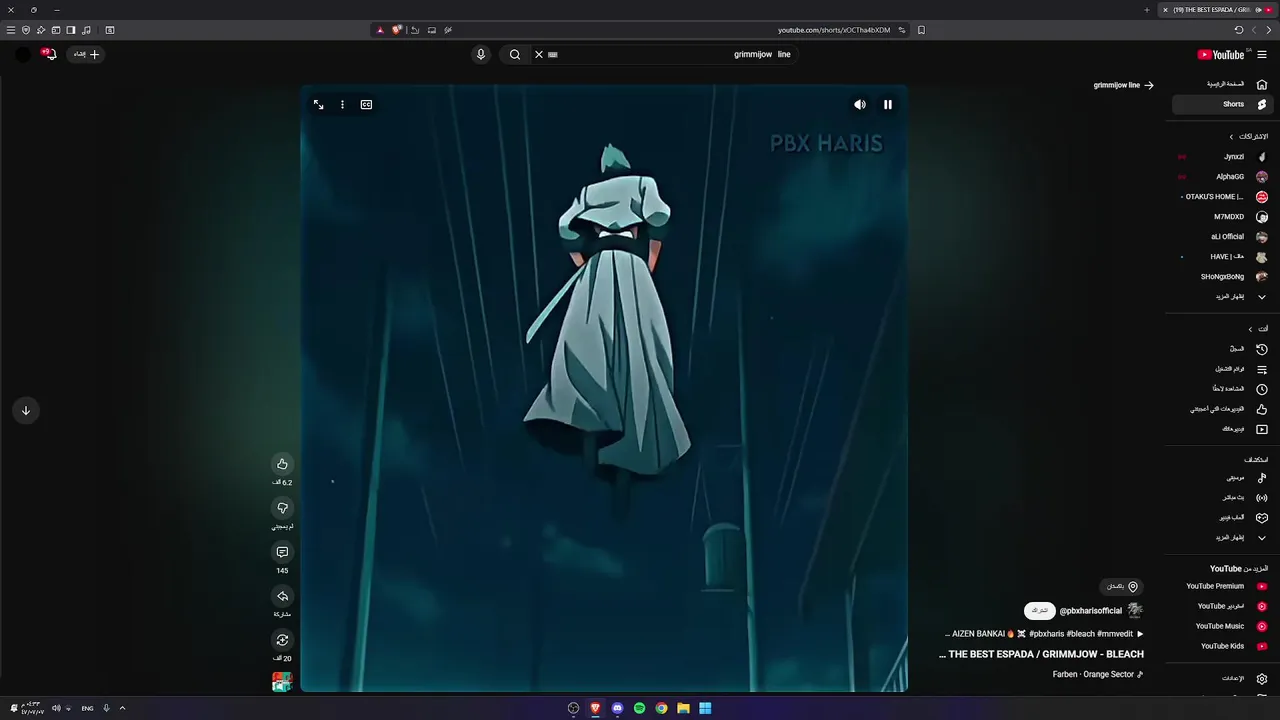Mute the Shorts video audio
1280x720 pixels.
(860, 104)
